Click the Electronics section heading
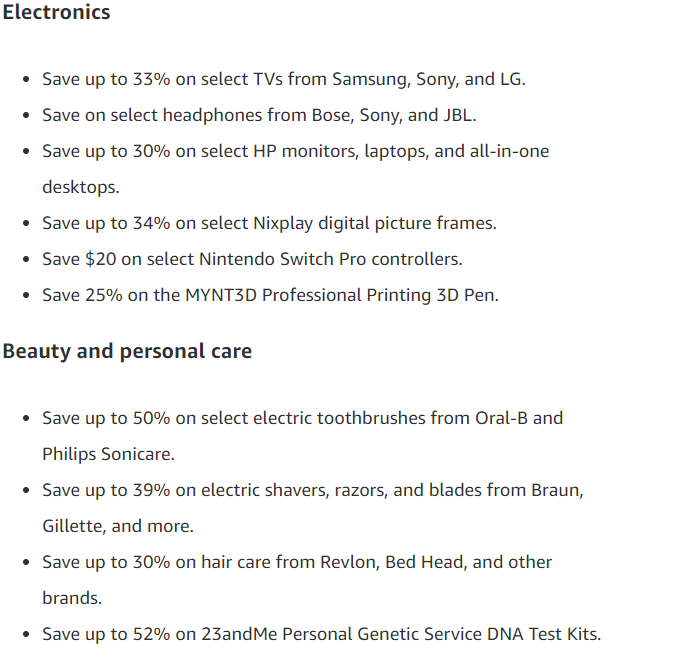Screen dimensions: 700x665 [56, 12]
